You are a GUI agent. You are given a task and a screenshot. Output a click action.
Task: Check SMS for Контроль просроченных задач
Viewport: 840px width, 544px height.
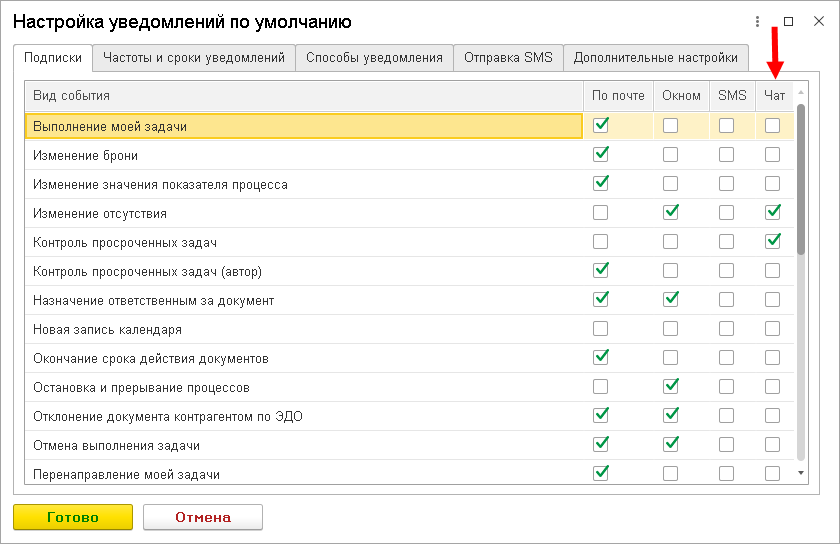[x=726, y=241]
